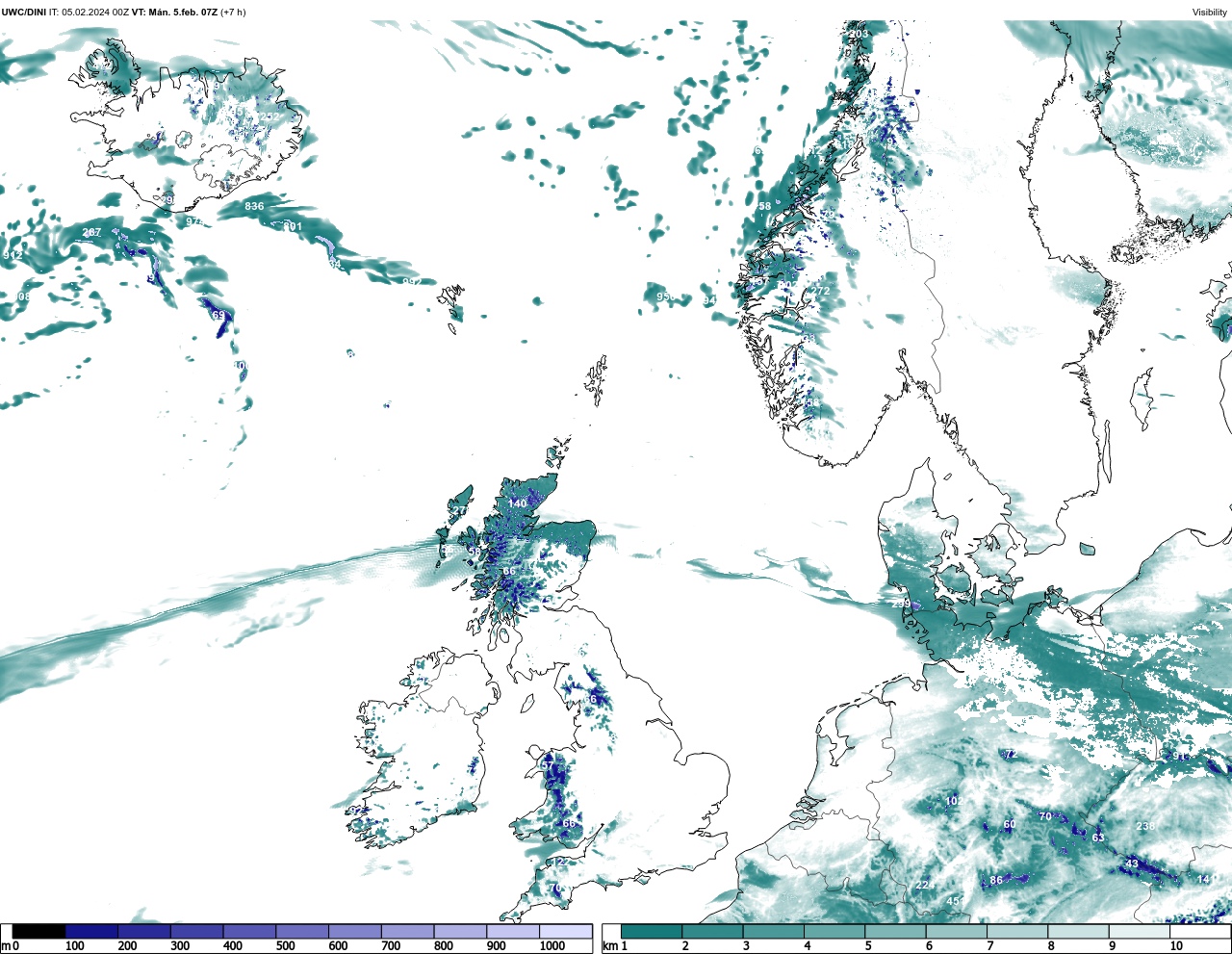Click the black 0–100 m legend swatch
Image resolution: width=1232 pixels, height=954 pixels.
coord(39,931)
